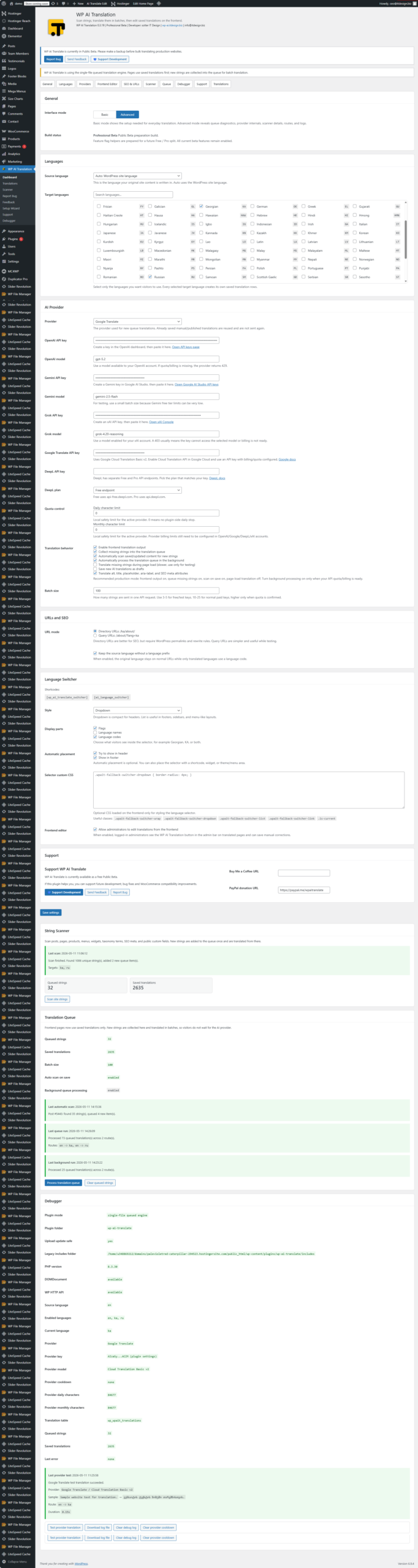Viewport: 418px width, 1568px height.
Task: Open the Frontend Editor tab
Action: click(107, 84)
